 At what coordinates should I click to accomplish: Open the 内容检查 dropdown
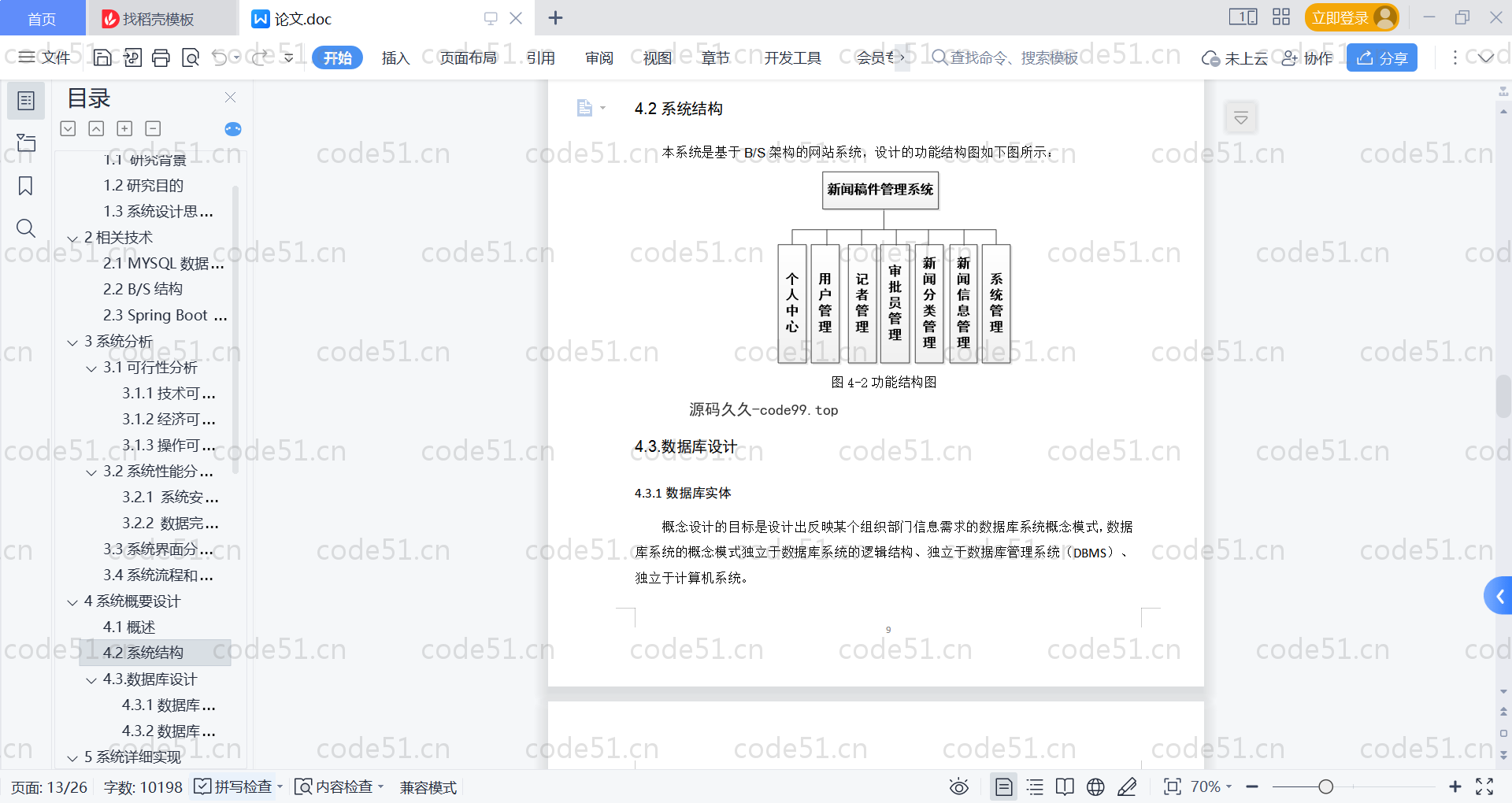[x=380, y=786]
